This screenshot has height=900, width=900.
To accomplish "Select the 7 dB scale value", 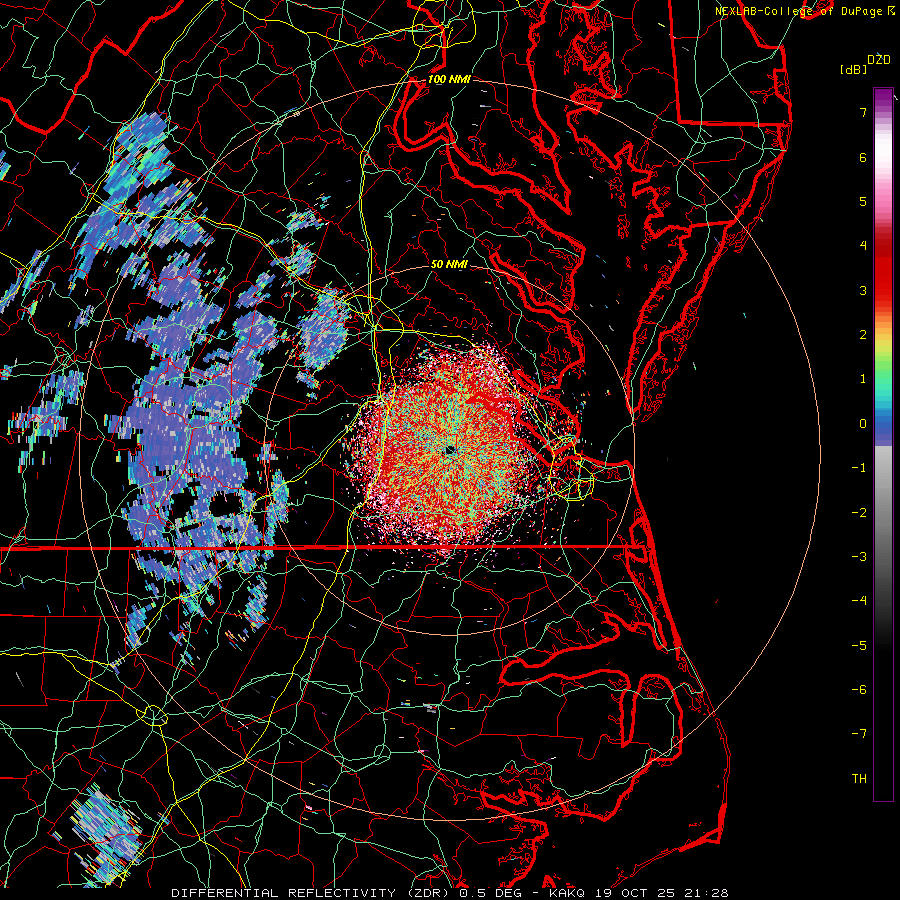I will 863,112.
